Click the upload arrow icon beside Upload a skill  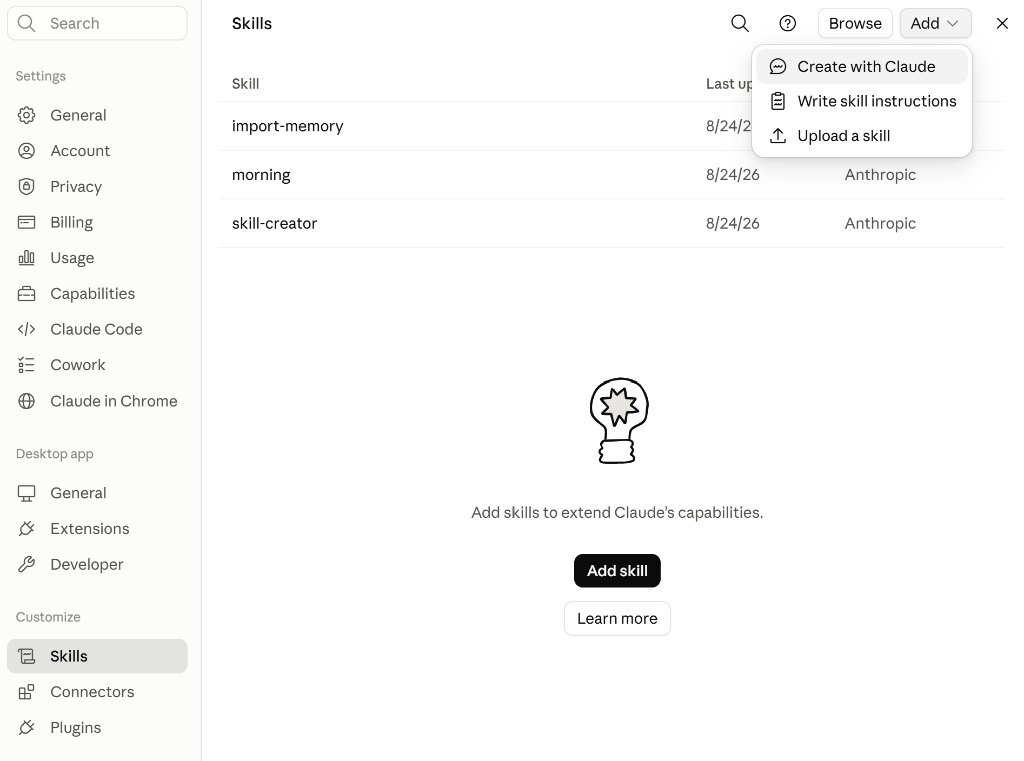(x=777, y=136)
